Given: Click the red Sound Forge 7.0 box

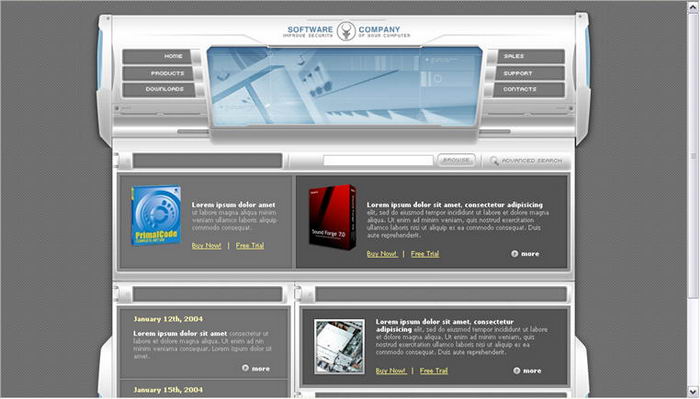Looking at the screenshot, I should (333, 217).
